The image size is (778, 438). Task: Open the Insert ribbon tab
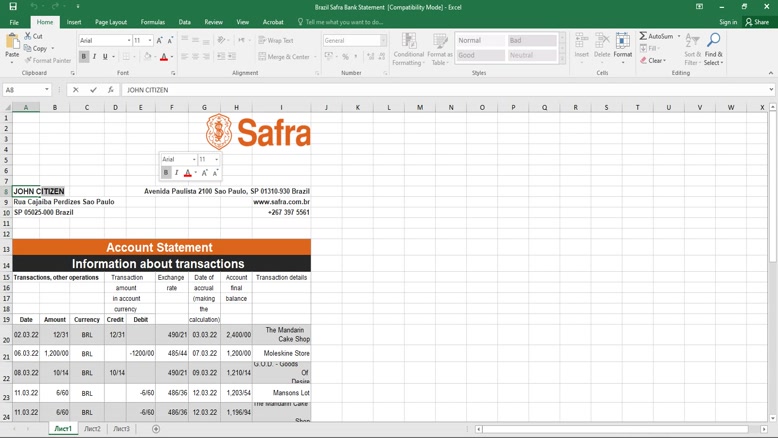tap(74, 22)
